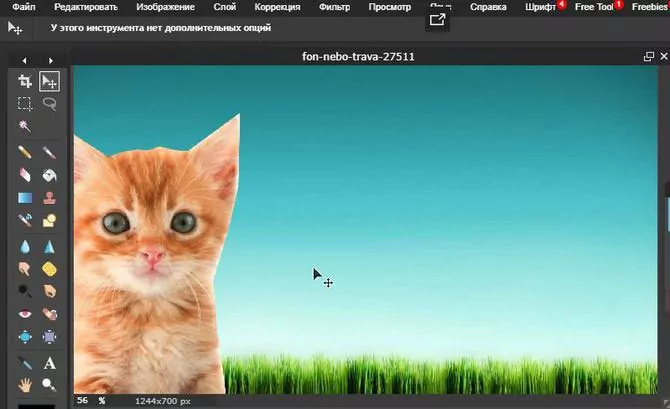Click the pop-out external window icon
Viewport: 670px width, 409px height.
coord(437,20)
